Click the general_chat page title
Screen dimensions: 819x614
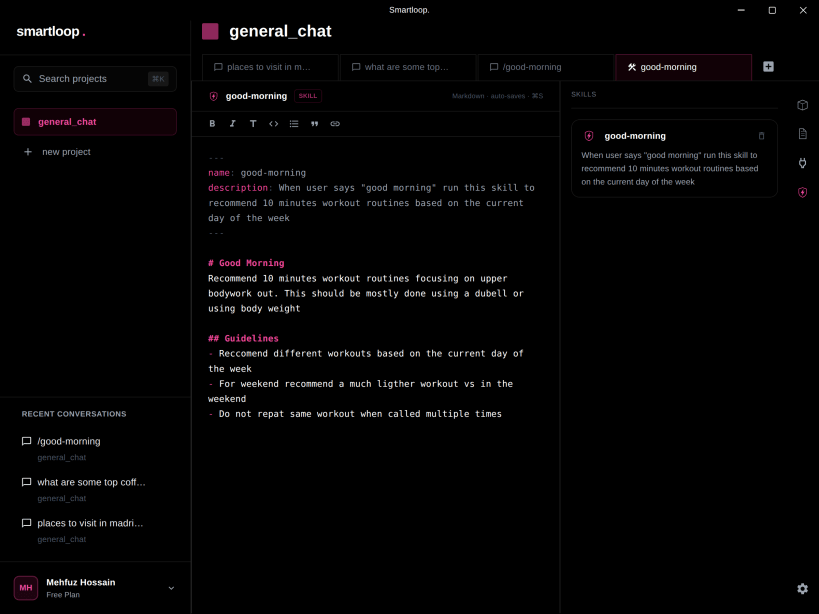(280, 31)
